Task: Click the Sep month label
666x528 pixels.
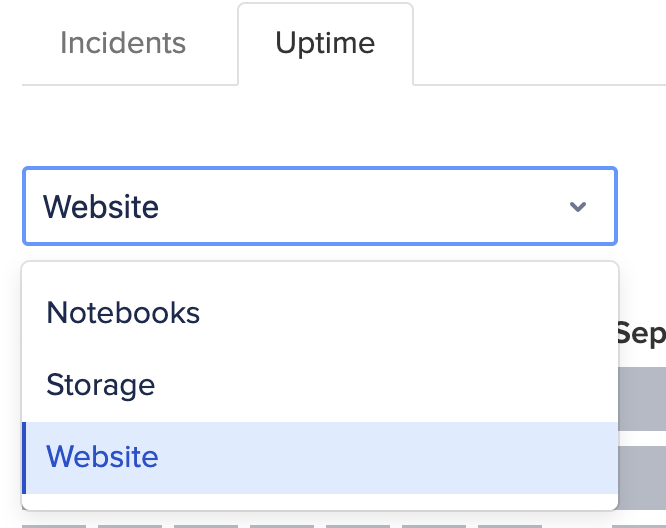Action: click(640, 334)
